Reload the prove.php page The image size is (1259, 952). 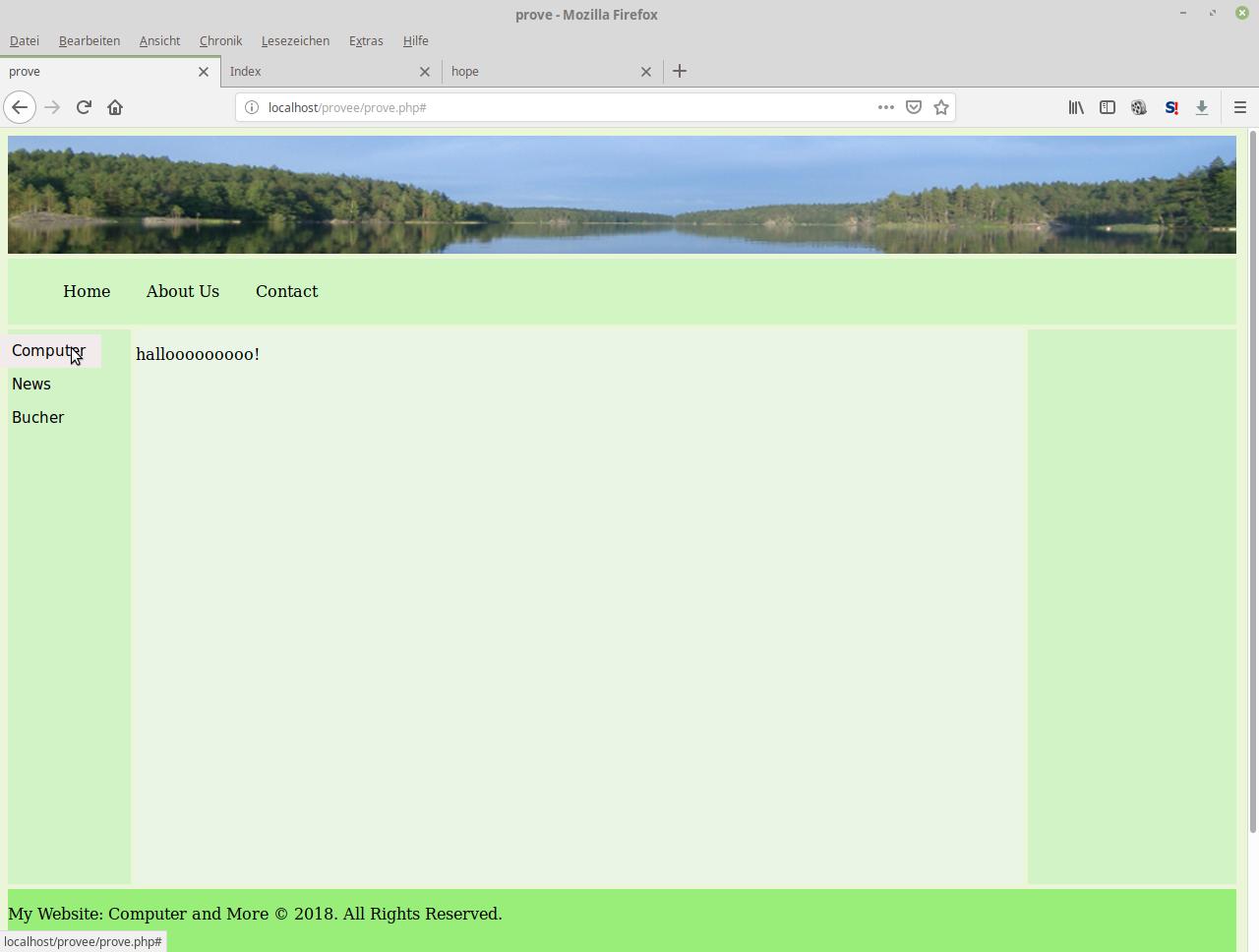[83, 107]
